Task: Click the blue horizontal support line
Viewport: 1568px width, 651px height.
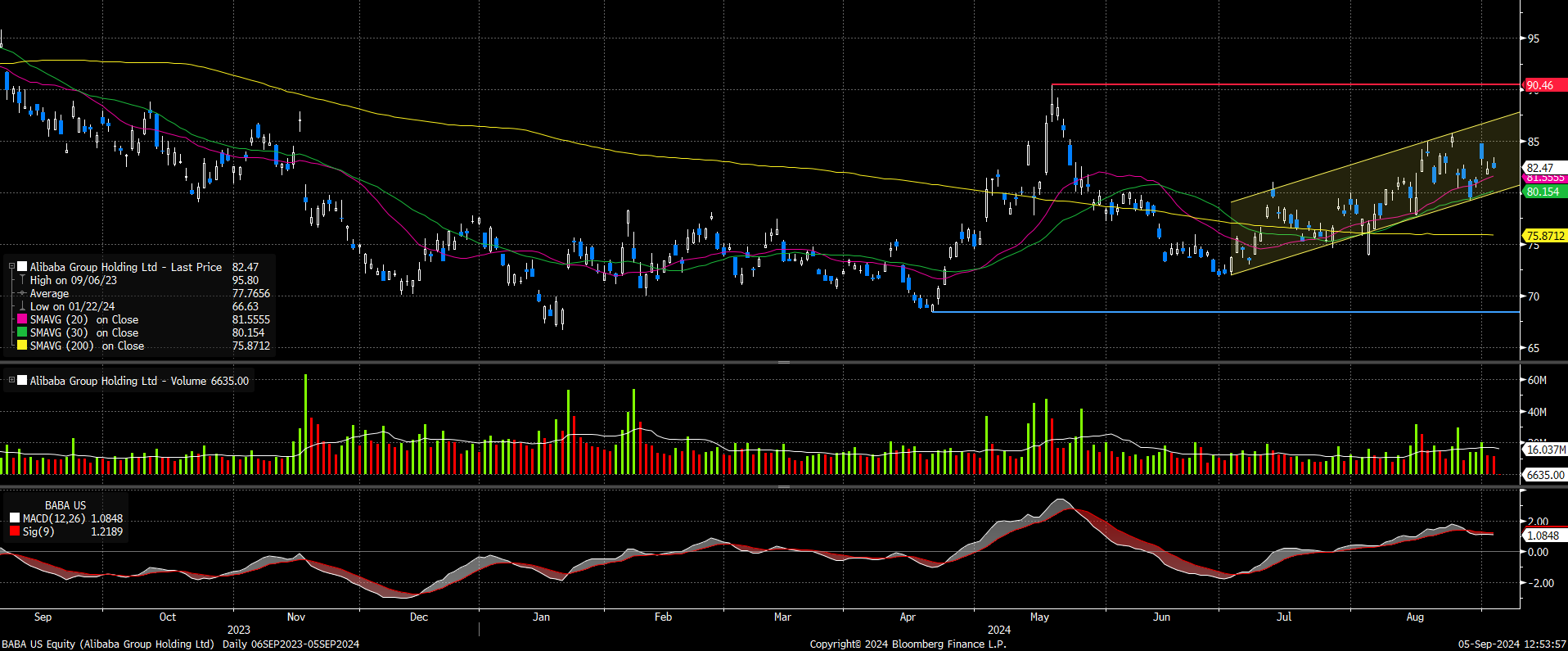Action: click(x=1226, y=311)
